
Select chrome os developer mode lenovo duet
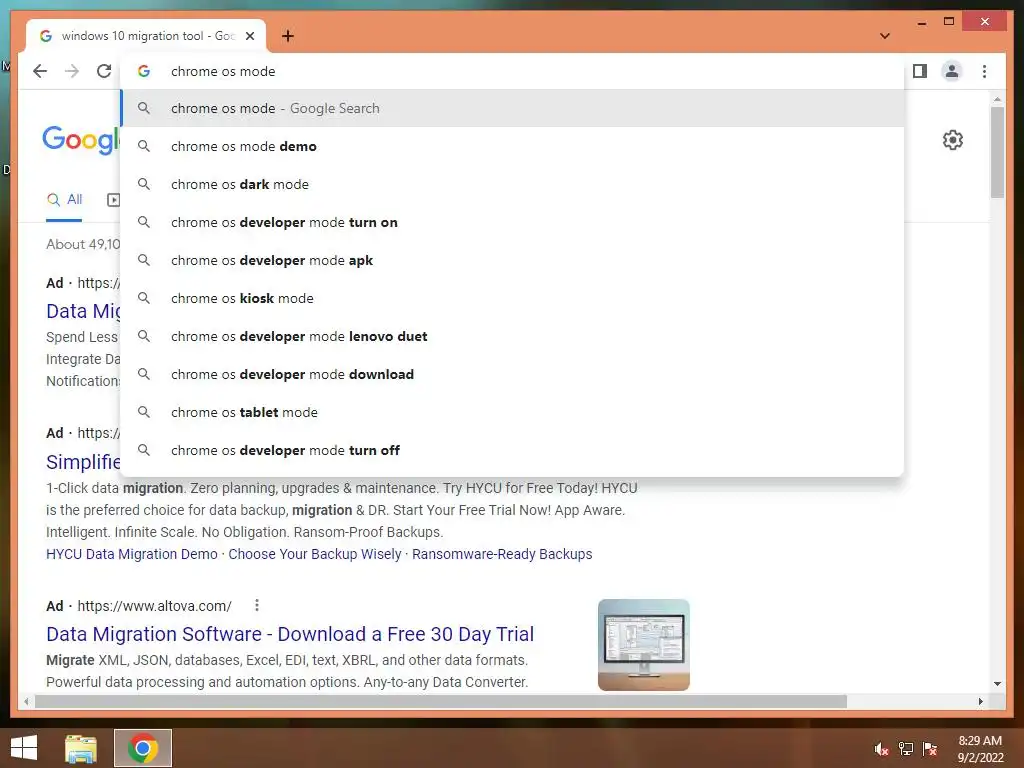(x=513, y=336)
